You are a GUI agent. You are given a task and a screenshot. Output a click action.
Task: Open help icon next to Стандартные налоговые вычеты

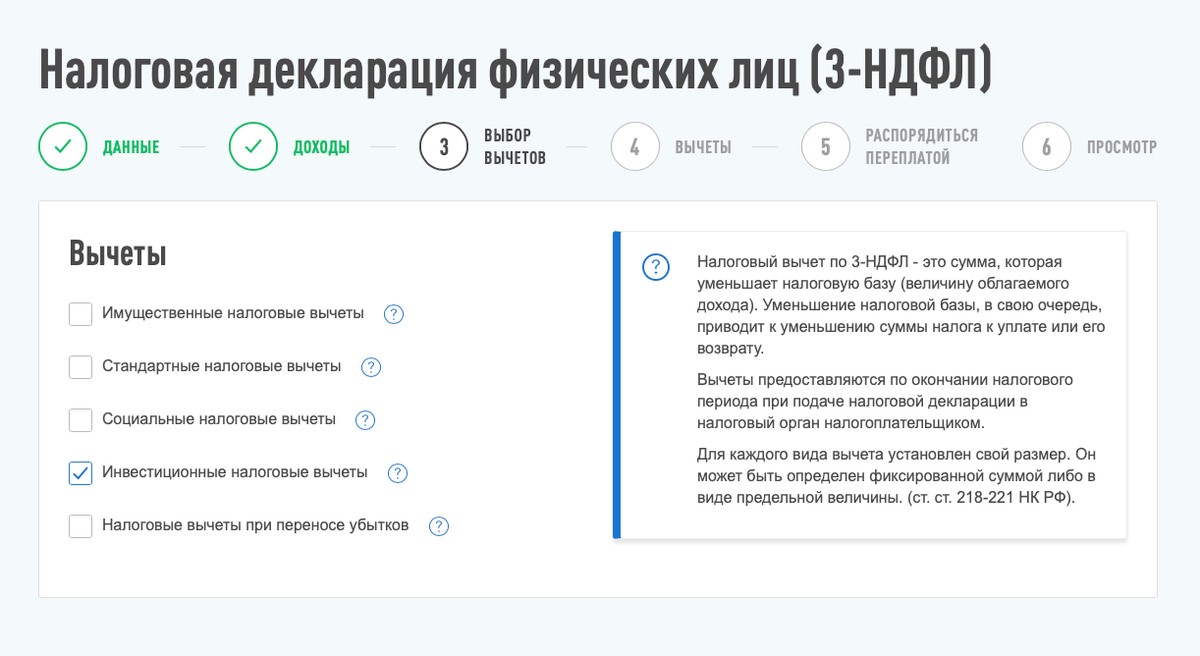click(x=371, y=367)
